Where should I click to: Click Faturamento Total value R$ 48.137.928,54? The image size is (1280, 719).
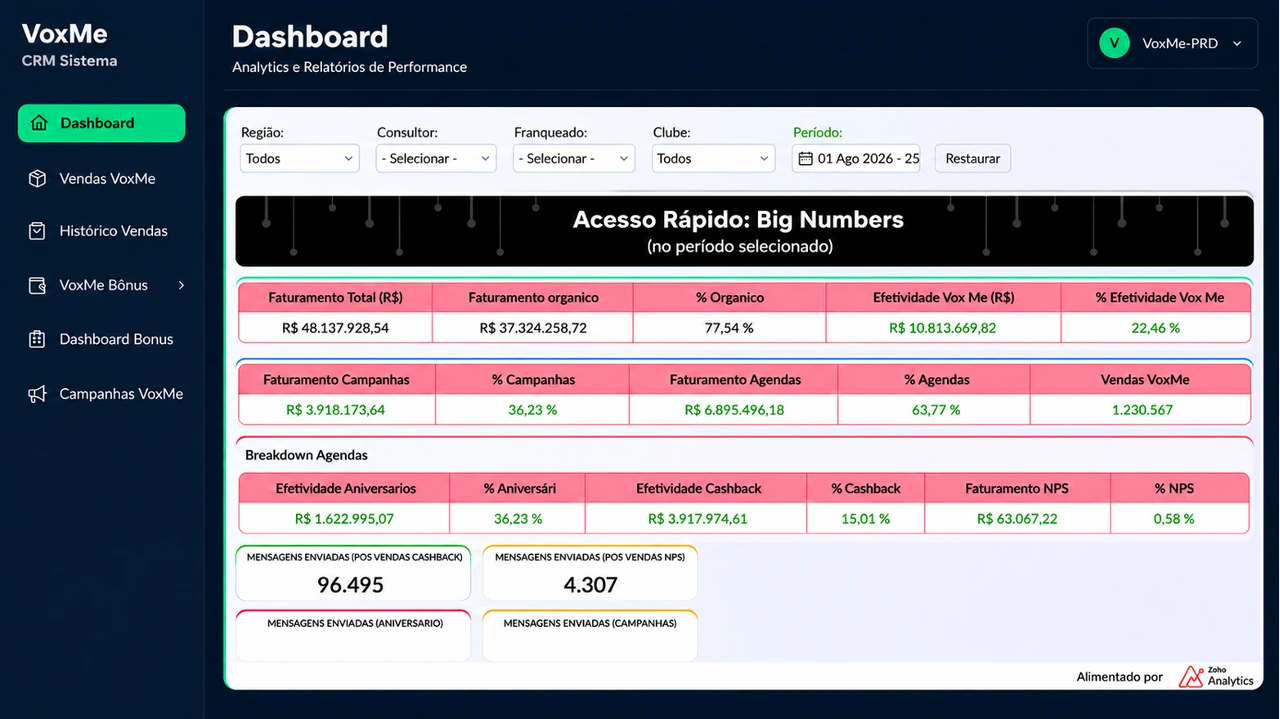pyautogui.click(x=335, y=328)
